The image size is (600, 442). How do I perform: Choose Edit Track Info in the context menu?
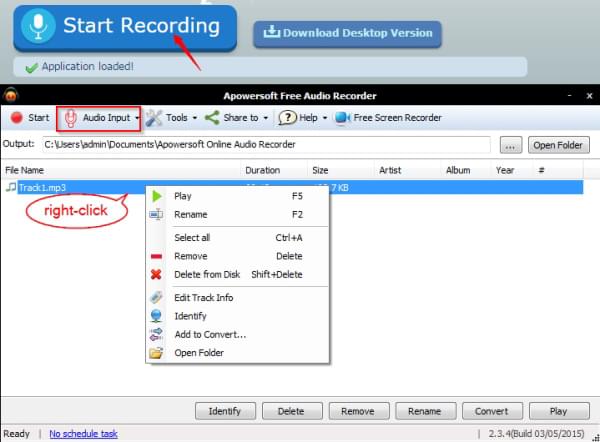tap(237, 297)
